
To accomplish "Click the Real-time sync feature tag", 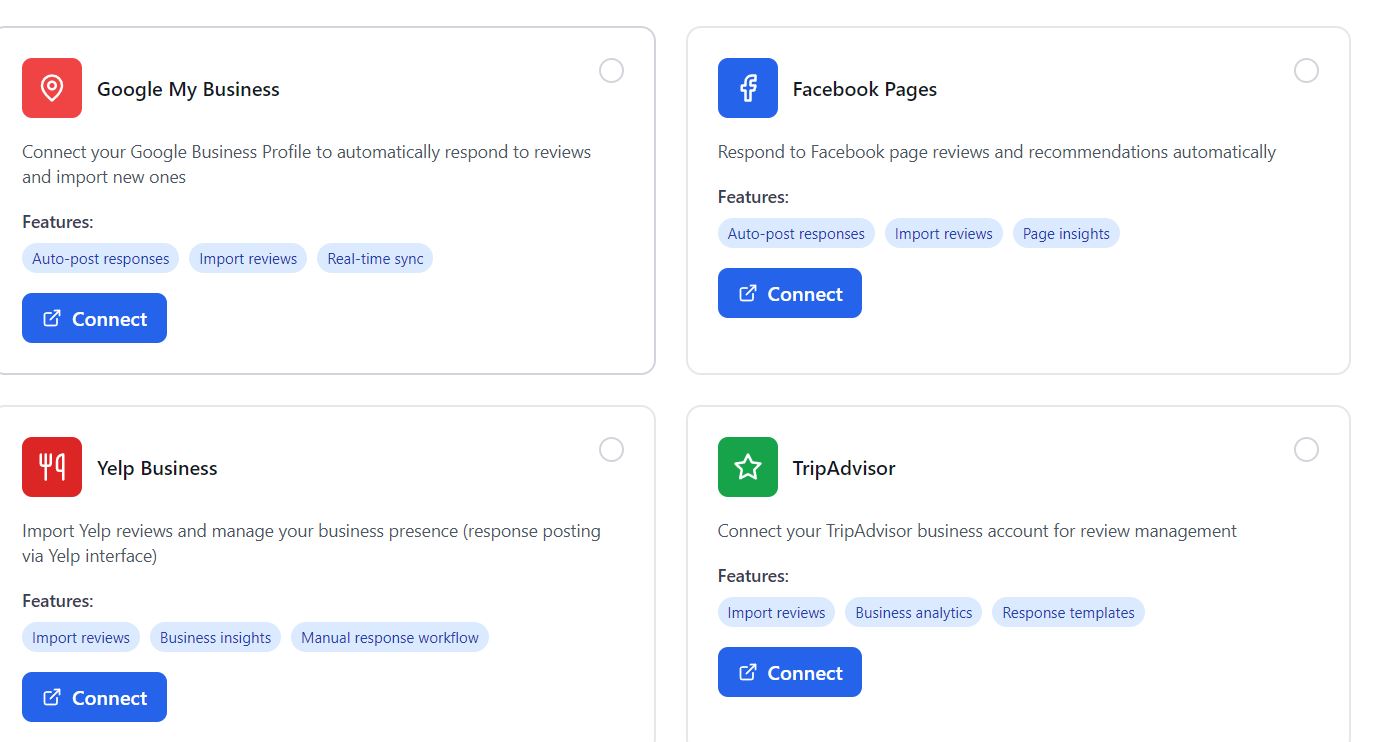I will 375,258.
